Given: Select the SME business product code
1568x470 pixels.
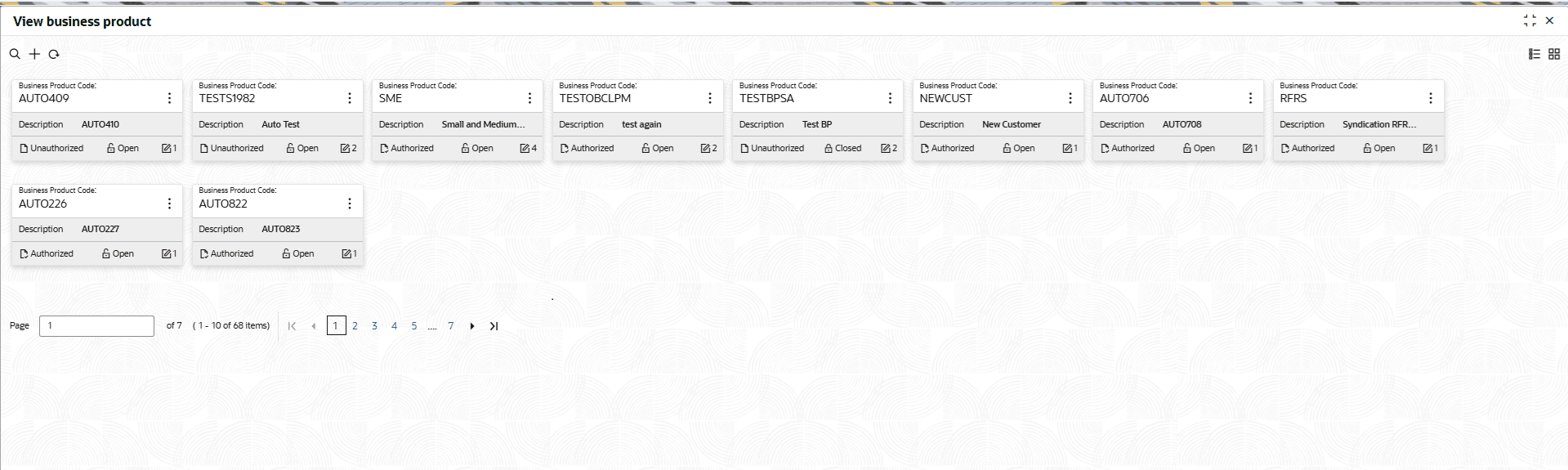Looking at the screenshot, I should [x=391, y=98].
